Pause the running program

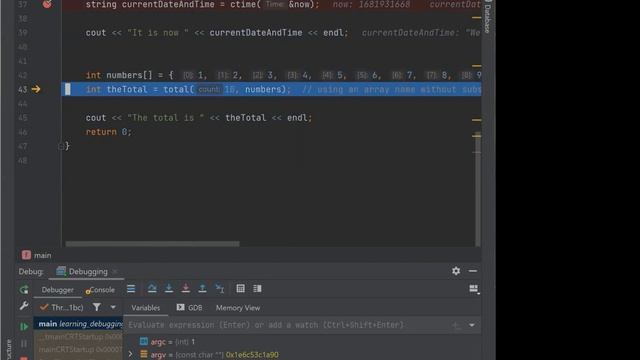[x=24, y=344]
